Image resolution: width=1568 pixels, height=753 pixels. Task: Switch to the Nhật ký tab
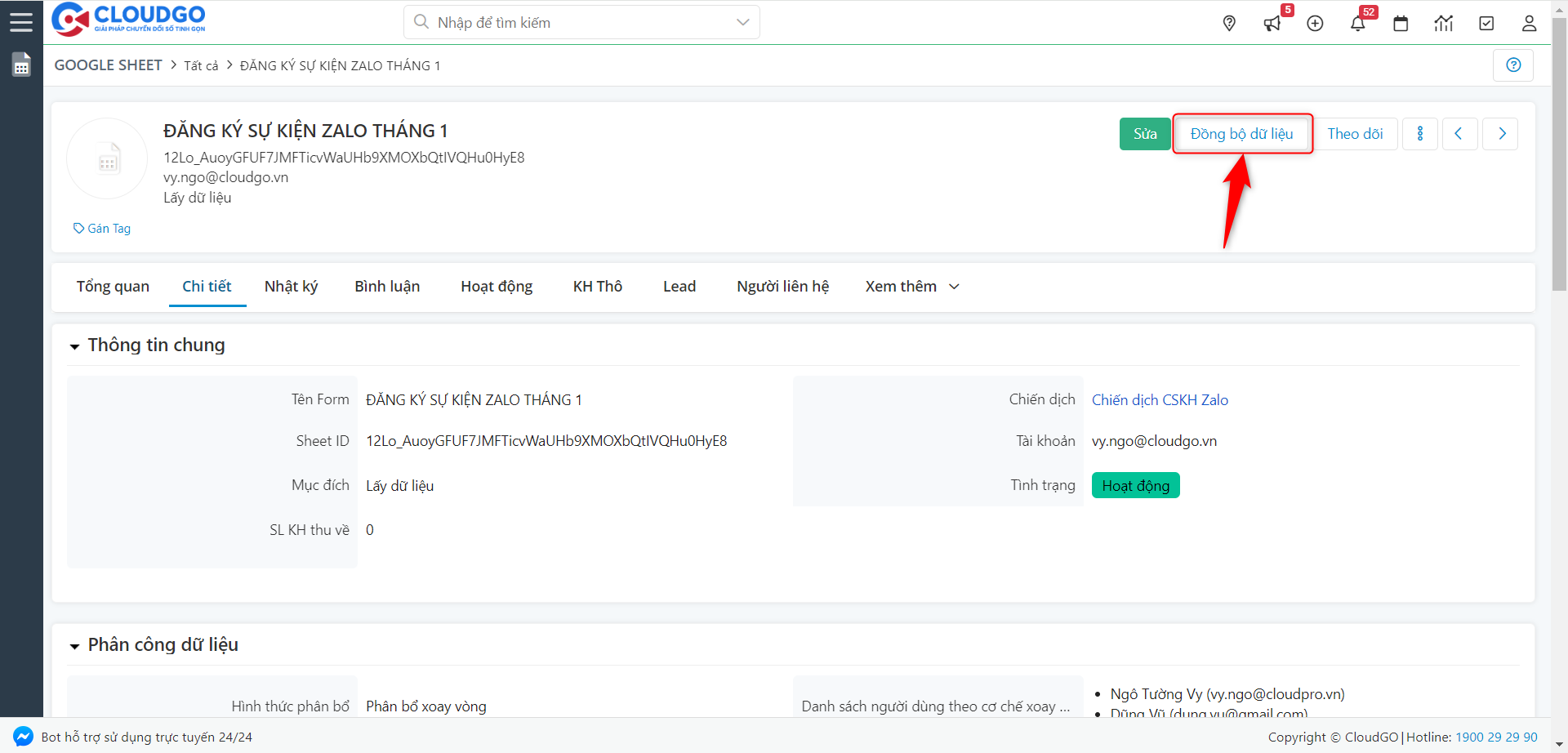pyautogui.click(x=291, y=286)
